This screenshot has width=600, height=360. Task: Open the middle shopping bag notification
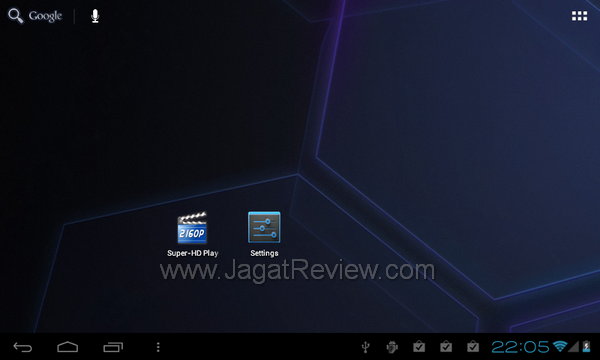[446, 346]
